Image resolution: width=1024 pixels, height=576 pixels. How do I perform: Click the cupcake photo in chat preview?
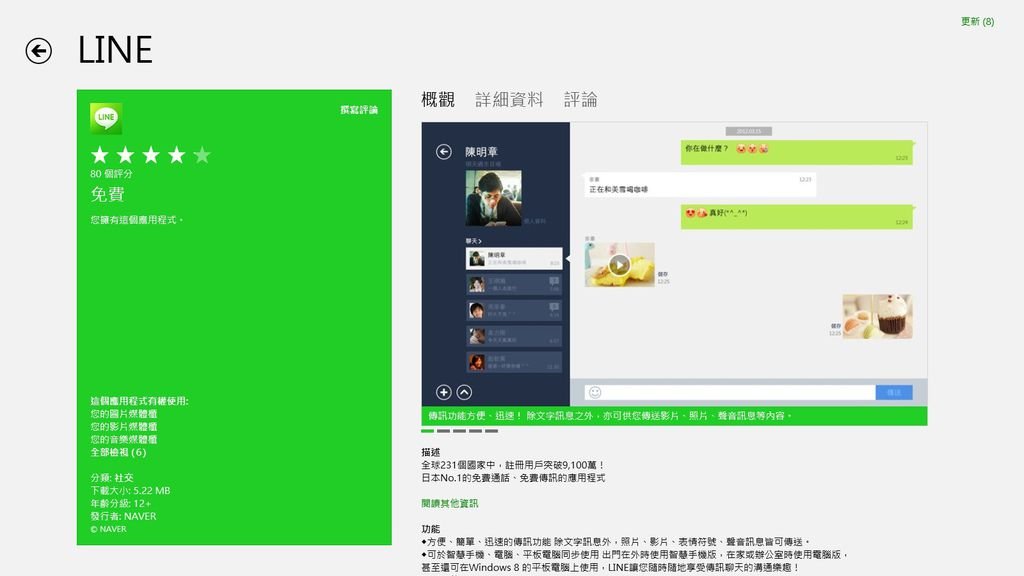877,316
